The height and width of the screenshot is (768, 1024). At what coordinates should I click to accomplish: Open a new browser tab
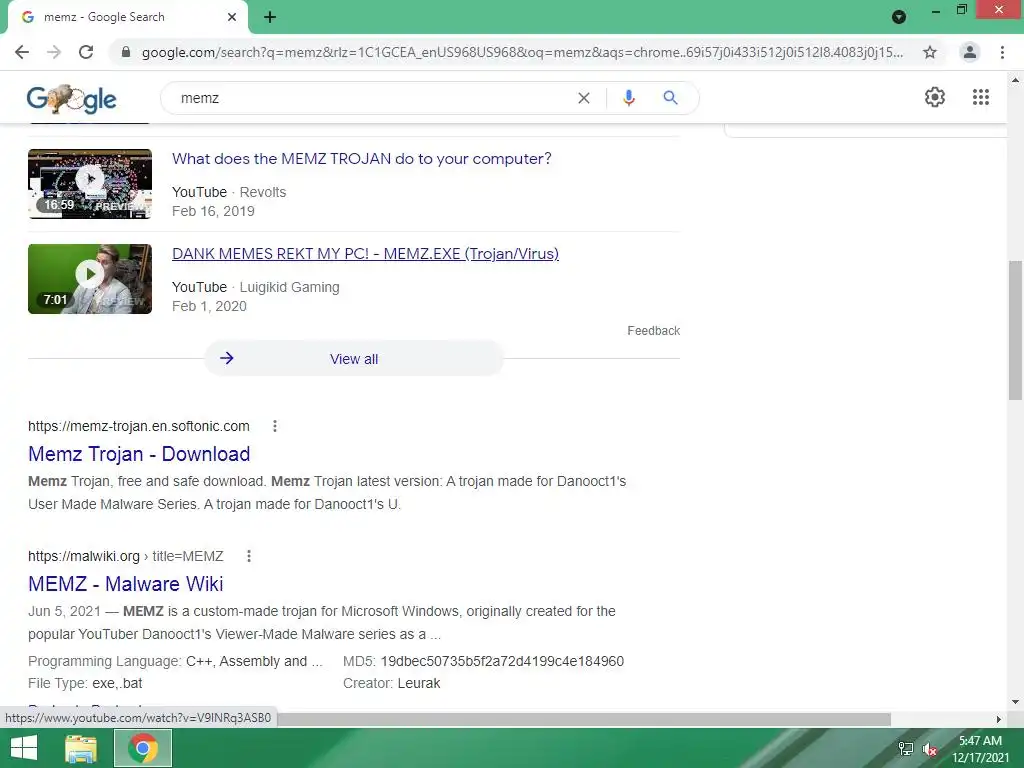click(x=270, y=18)
